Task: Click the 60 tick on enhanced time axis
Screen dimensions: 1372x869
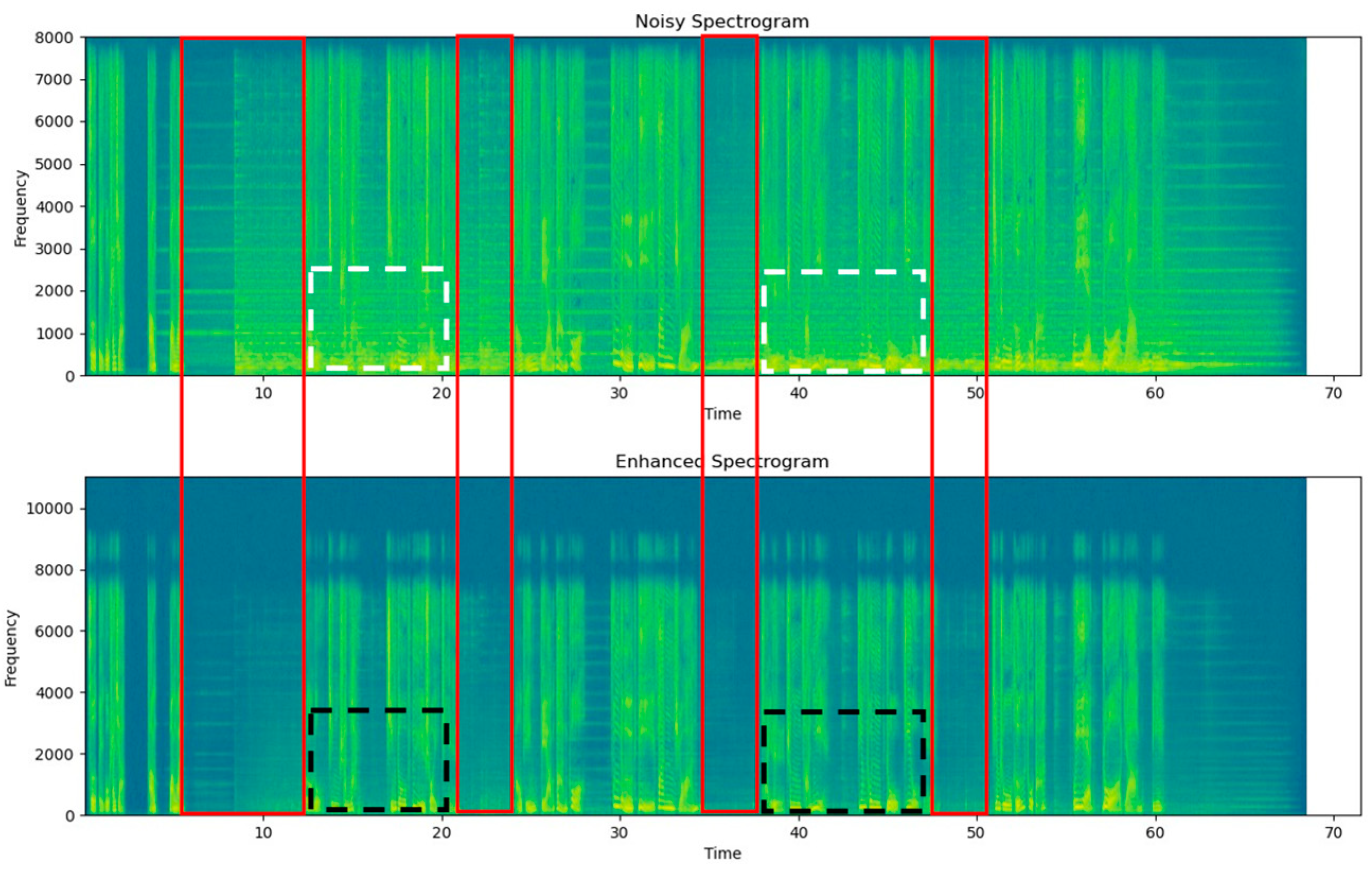Action: coord(1155,832)
